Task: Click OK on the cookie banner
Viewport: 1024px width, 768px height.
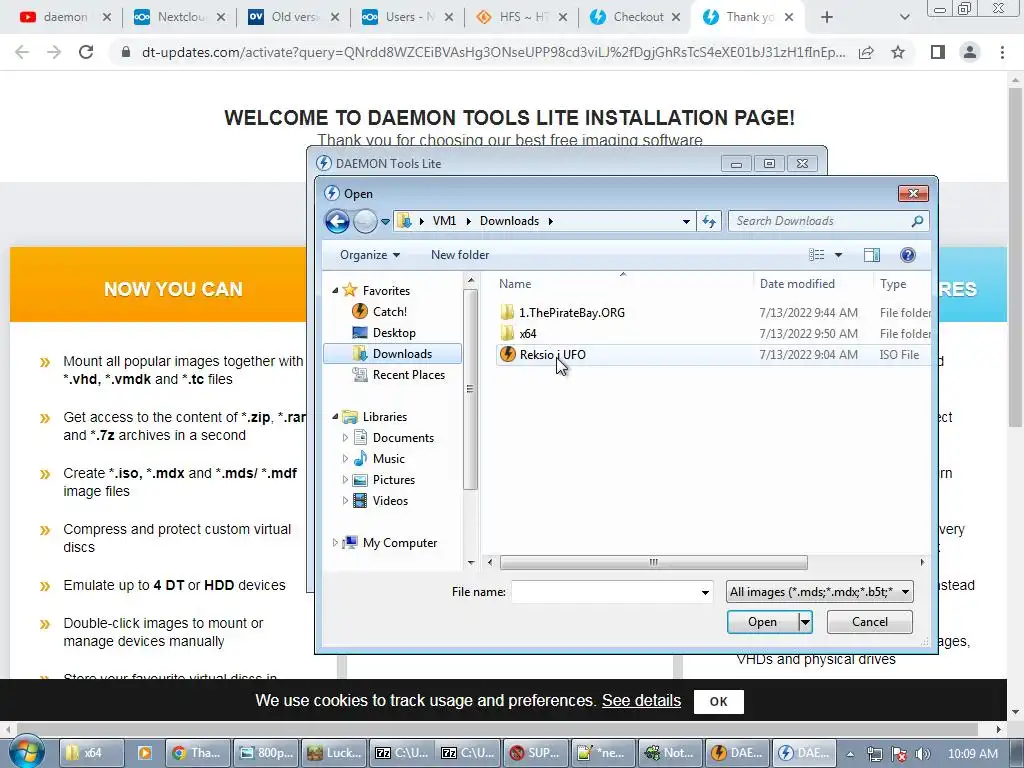Action: tap(718, 701)
